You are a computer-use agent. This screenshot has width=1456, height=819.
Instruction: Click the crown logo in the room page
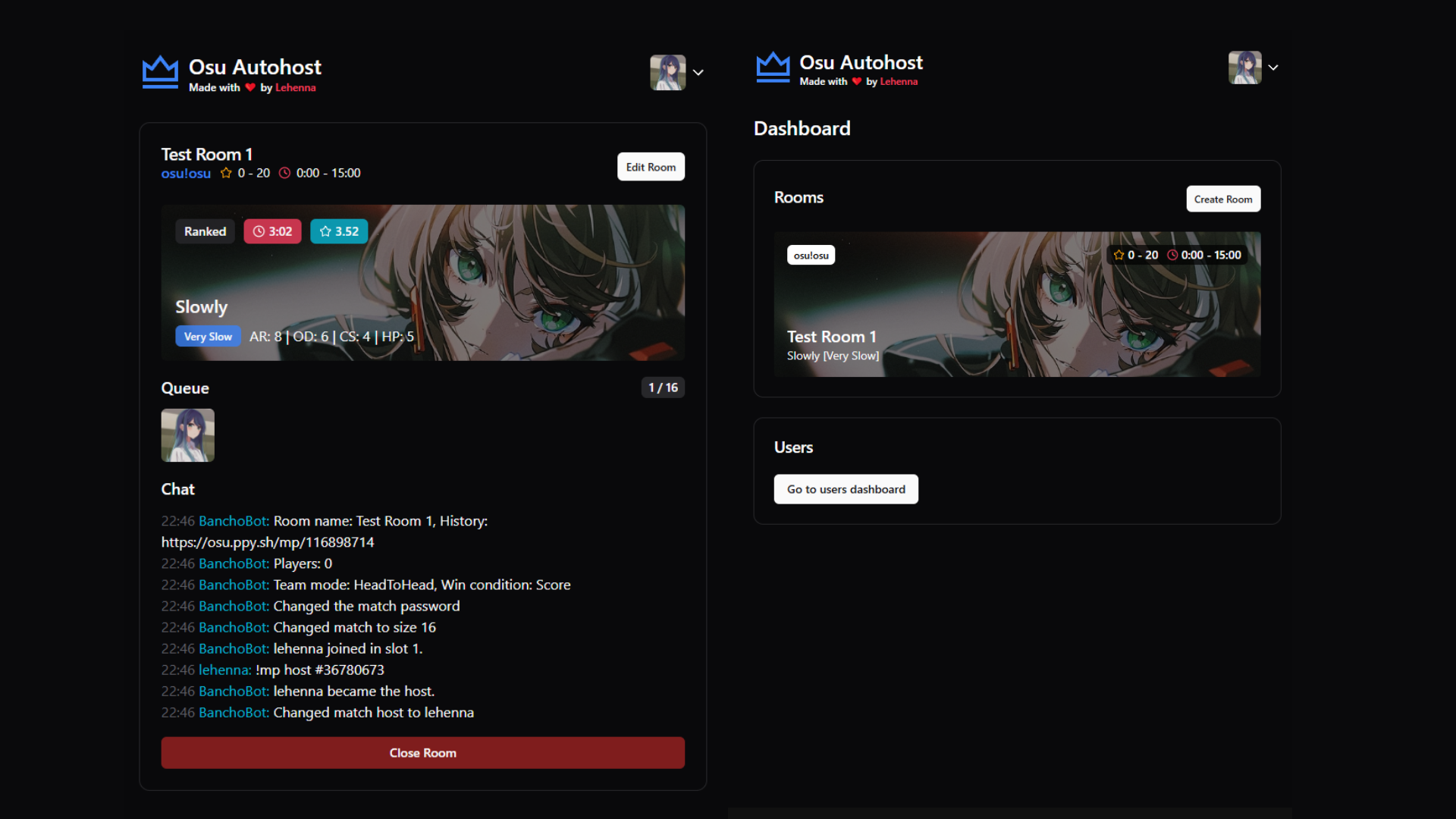160,72
